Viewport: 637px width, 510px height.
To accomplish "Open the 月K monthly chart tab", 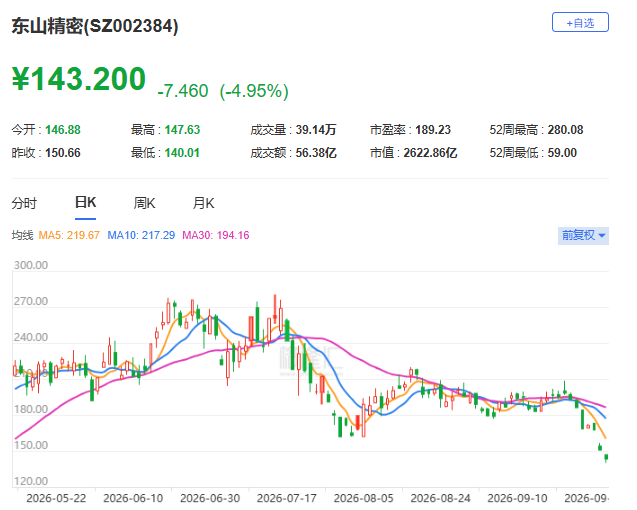I will [204, 203].
